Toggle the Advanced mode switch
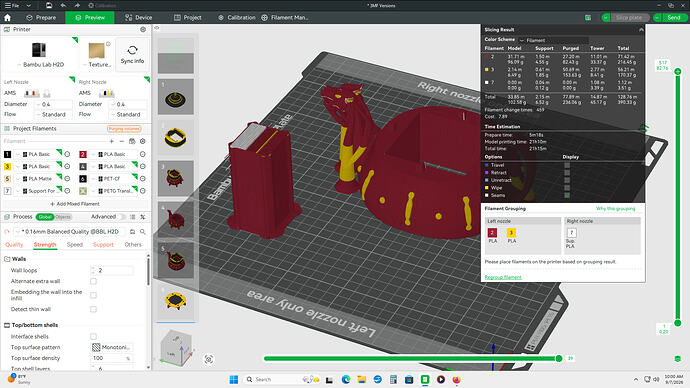690x388 pixels. coord(122,217)
